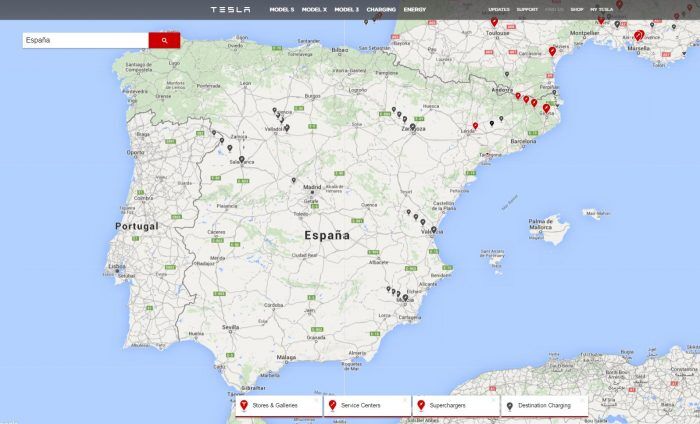Image resolution: width=700 pixels, height=424 pixels.
Task: Select the black pin just east of Lleida's red pin
Action: click(492, 123)
